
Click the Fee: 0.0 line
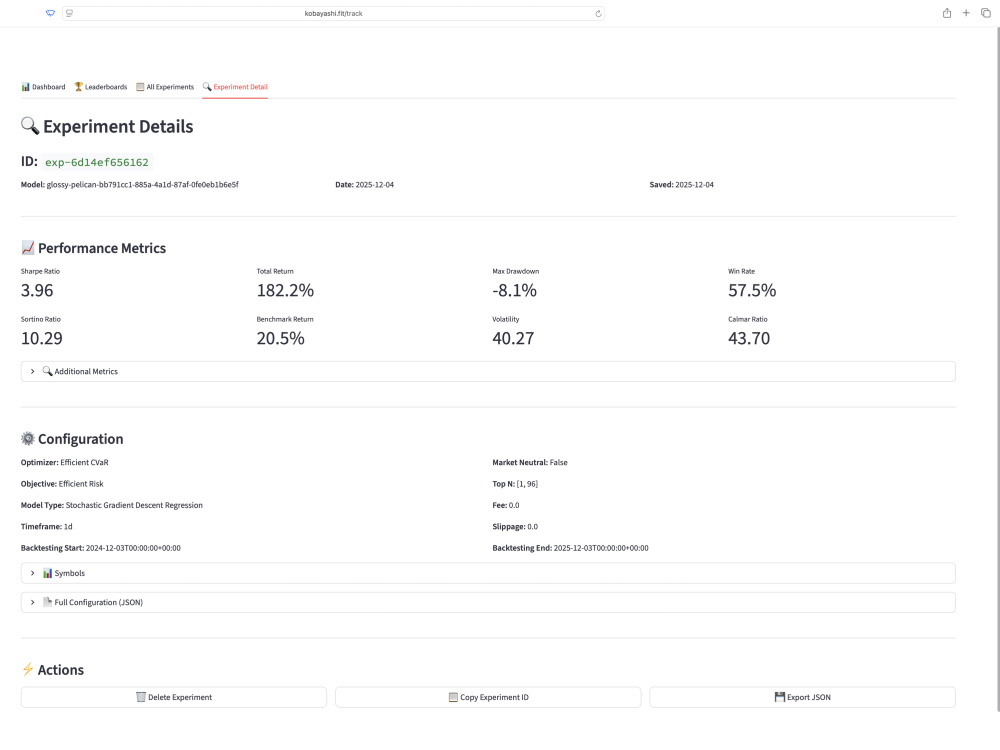pyautogui.click(x=506, y=505)
